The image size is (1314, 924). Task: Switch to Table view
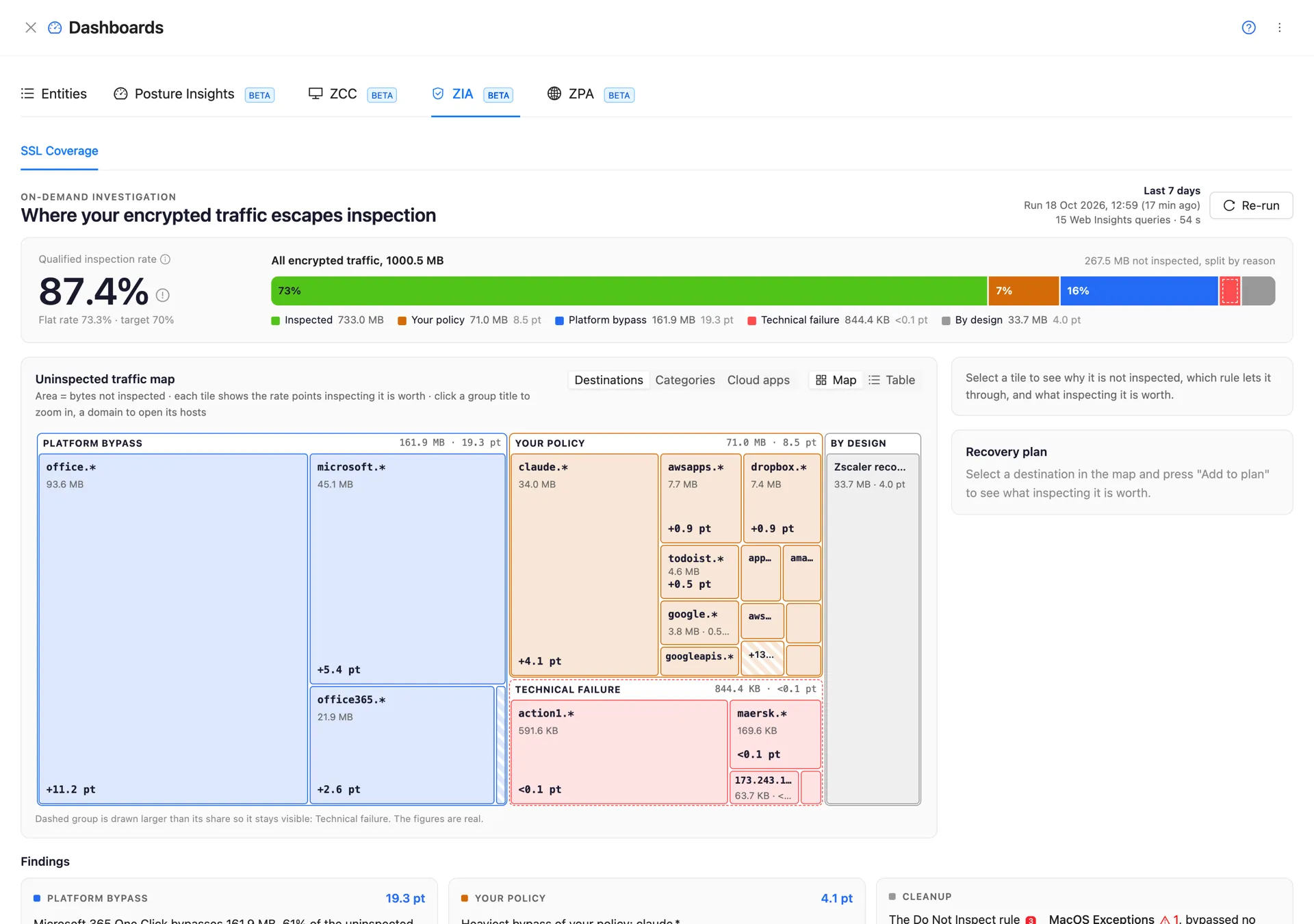pyautogui.click(x=892, y=380)
